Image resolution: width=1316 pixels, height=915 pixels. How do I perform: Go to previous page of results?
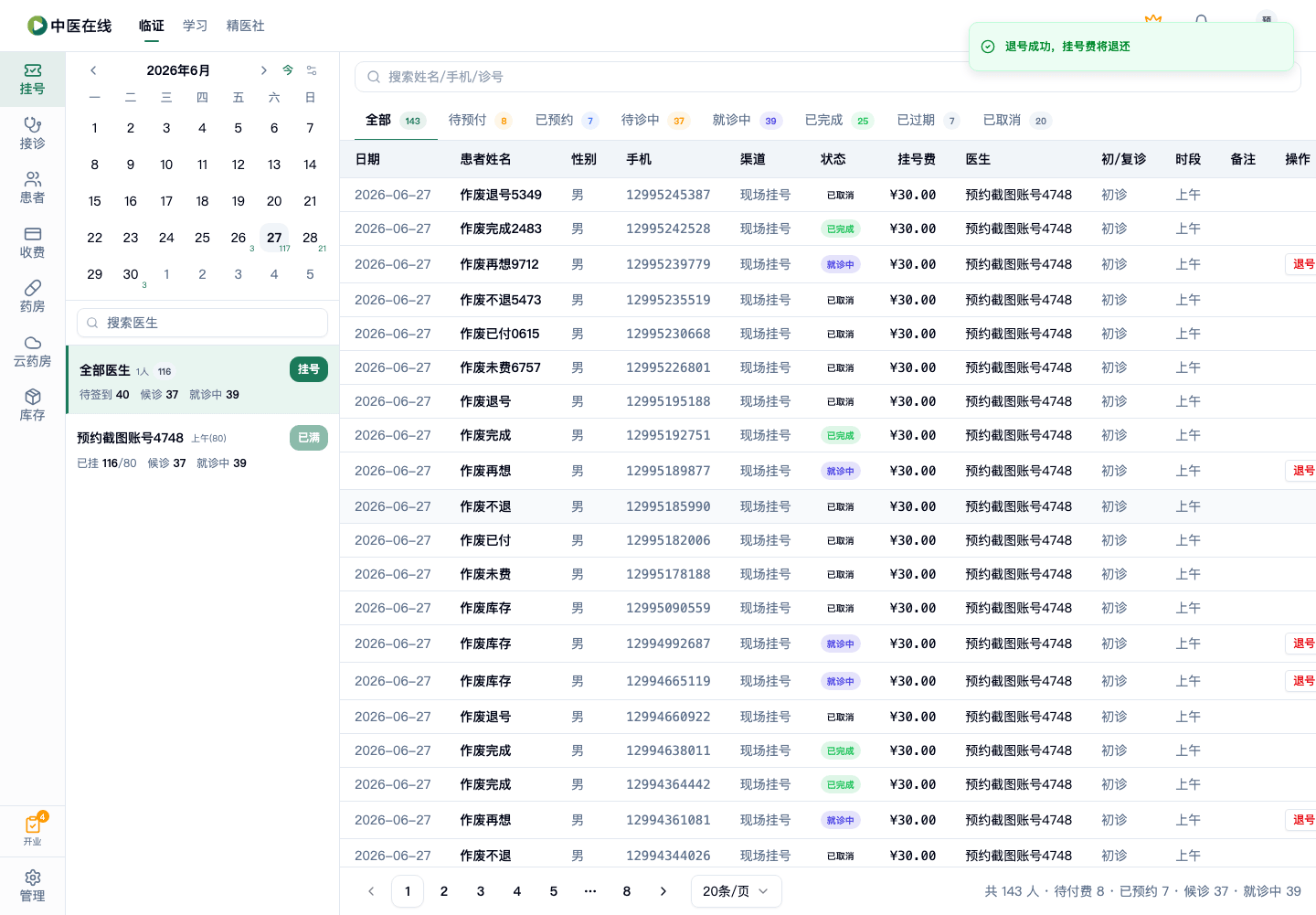coord(371,891)
